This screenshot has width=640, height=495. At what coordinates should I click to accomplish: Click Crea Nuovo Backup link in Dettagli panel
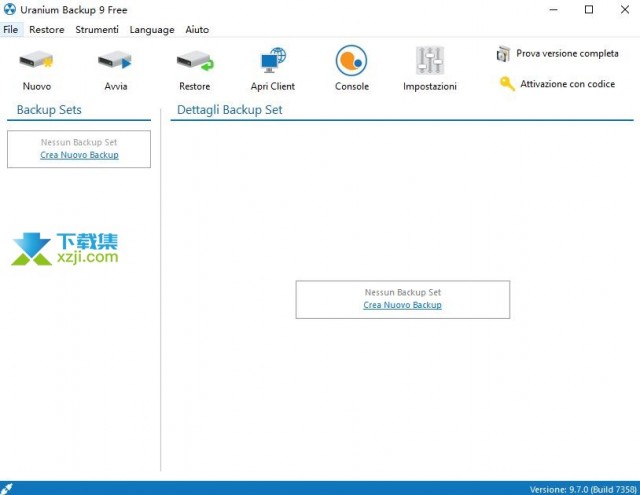402,305
